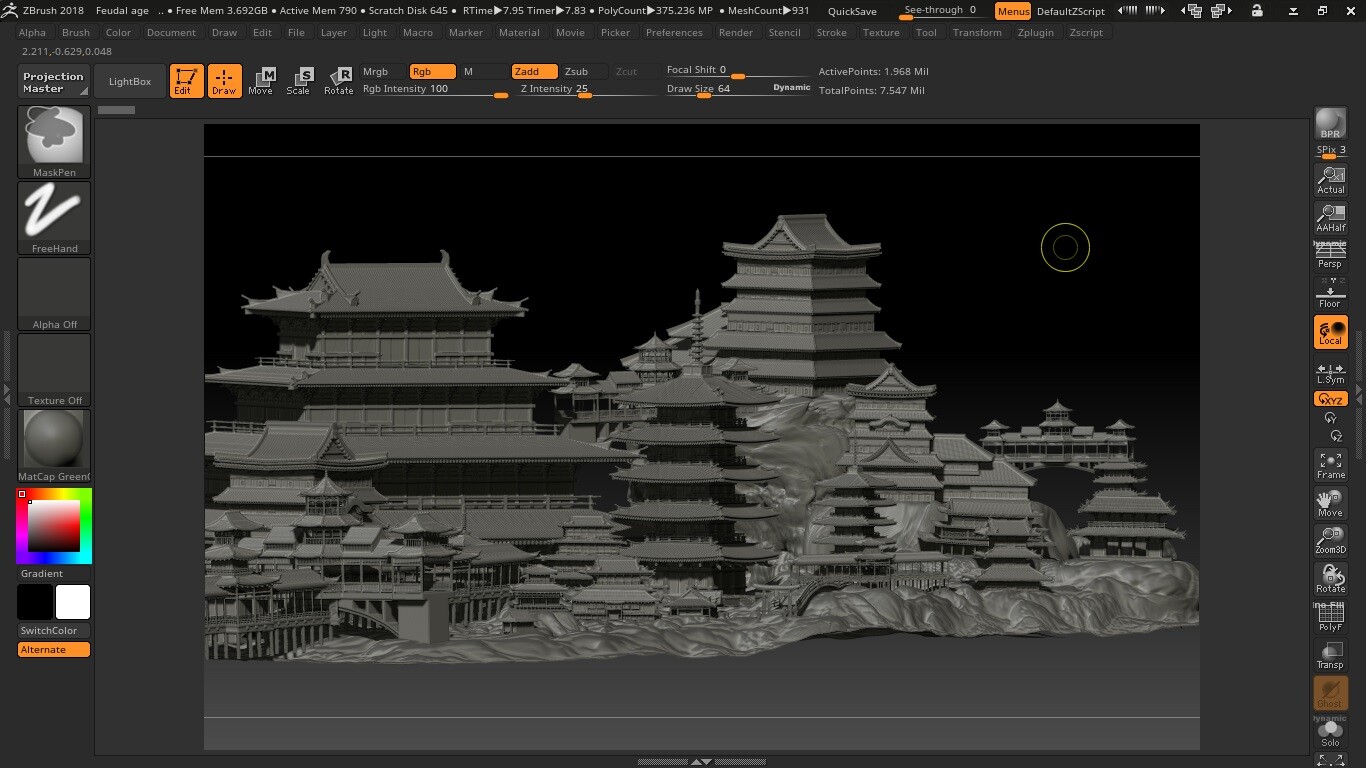This screenshot has height=768, width=1366.
Task: Open the Preferences menu
Action: tap(674, 32)
